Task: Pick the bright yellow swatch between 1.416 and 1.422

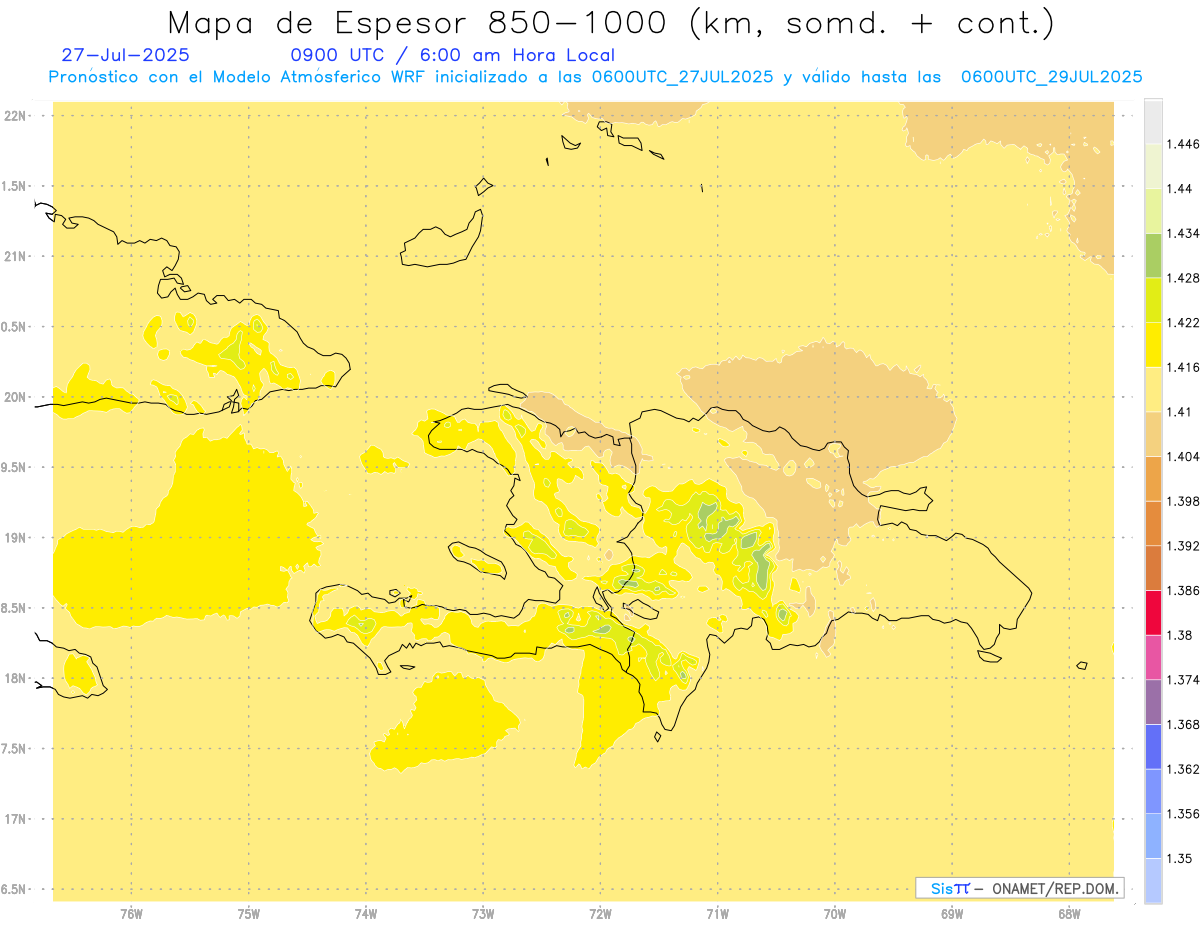Action: [1153, 345]
